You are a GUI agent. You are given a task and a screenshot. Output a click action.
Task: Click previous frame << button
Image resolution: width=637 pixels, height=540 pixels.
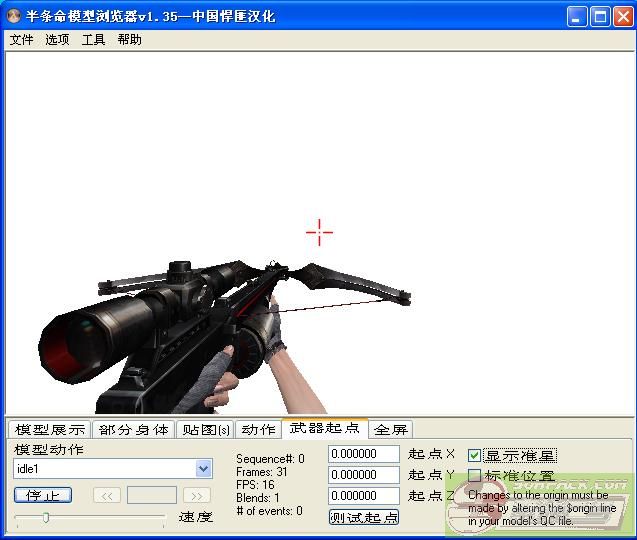pyautogui.click(x=107, y=495)
